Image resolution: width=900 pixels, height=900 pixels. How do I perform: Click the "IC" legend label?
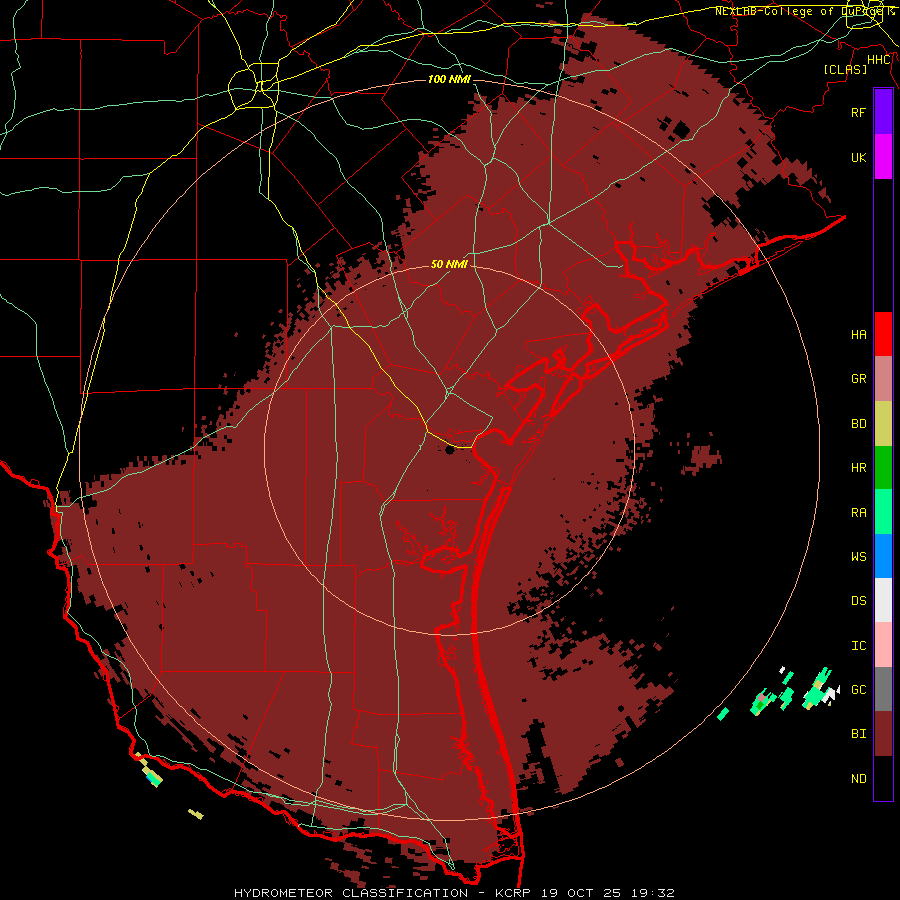coord(858,646)
